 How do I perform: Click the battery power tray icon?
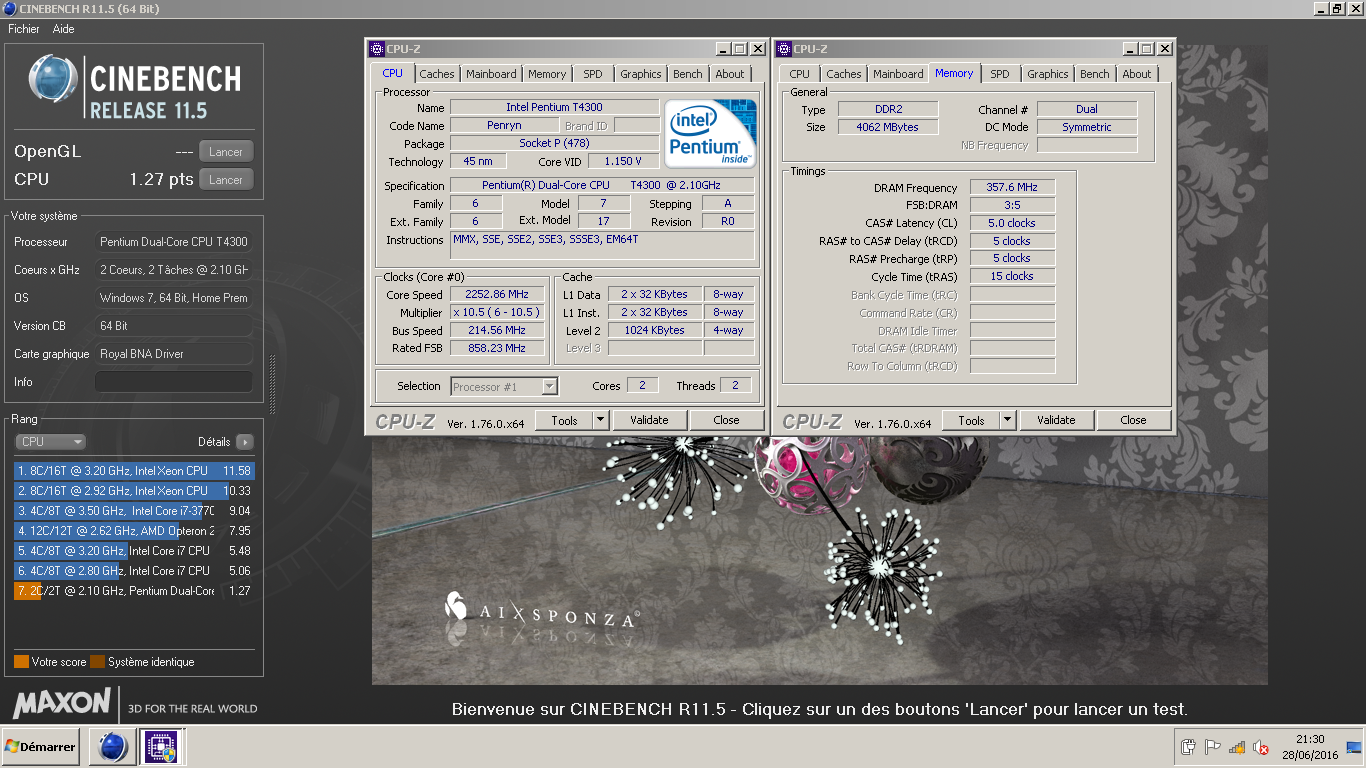pos(1188,747)
